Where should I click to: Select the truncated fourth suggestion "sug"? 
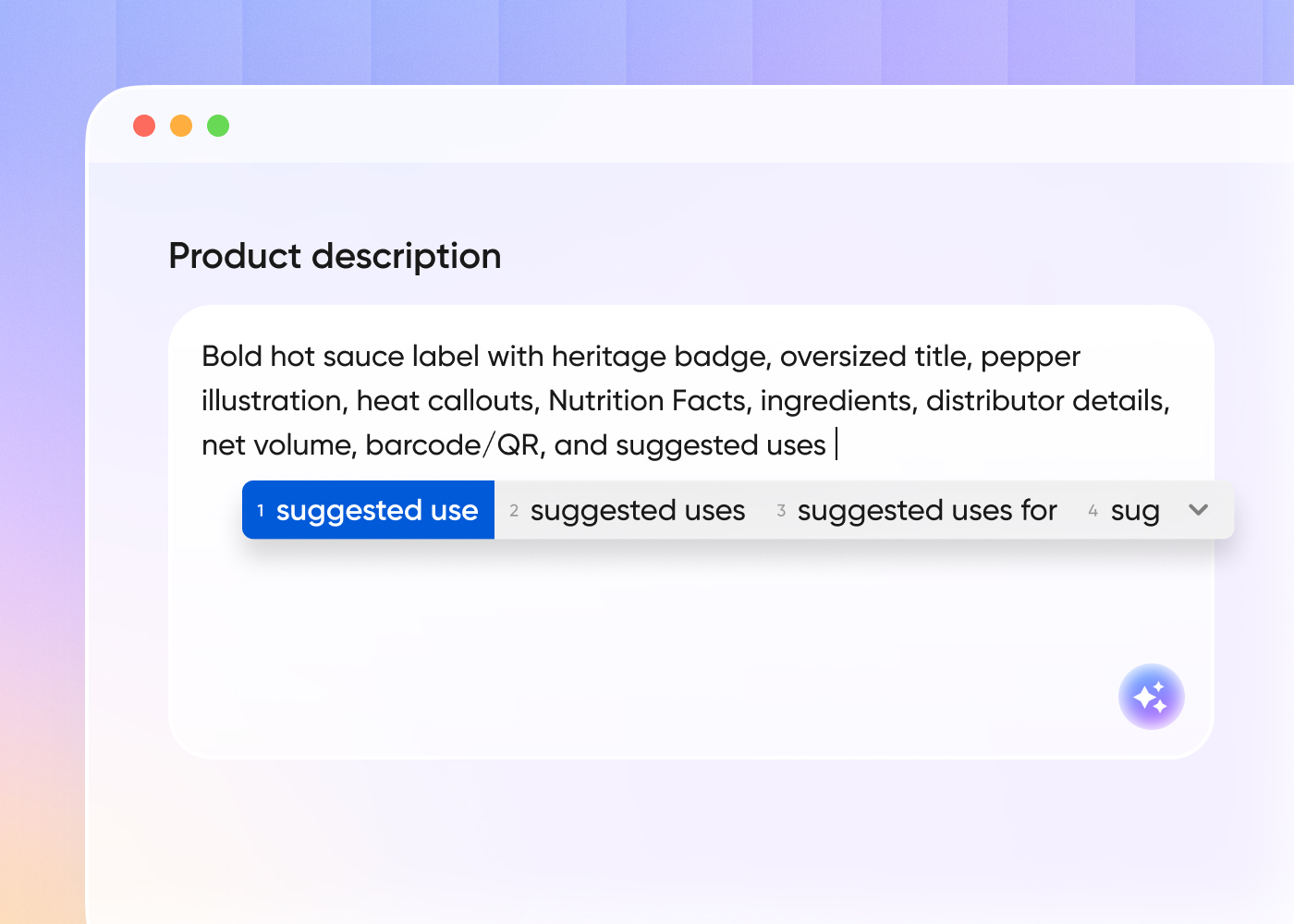(x=1135, y=509)
